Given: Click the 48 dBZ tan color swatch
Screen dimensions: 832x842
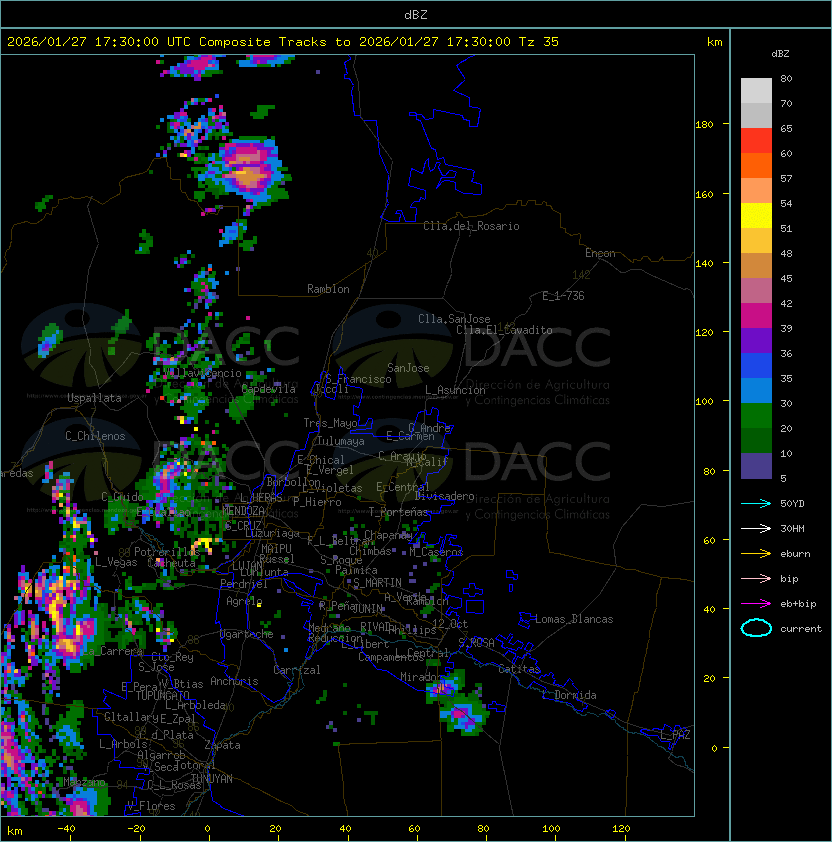Looking at the screenshot, I should coord(756,266).
